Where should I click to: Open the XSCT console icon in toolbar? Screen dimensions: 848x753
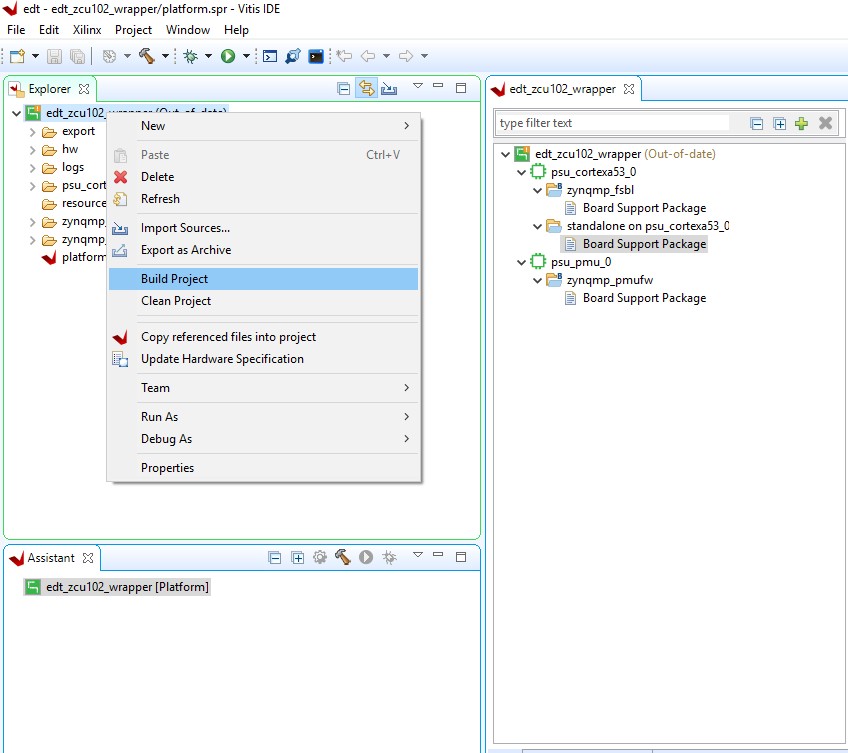269,56
